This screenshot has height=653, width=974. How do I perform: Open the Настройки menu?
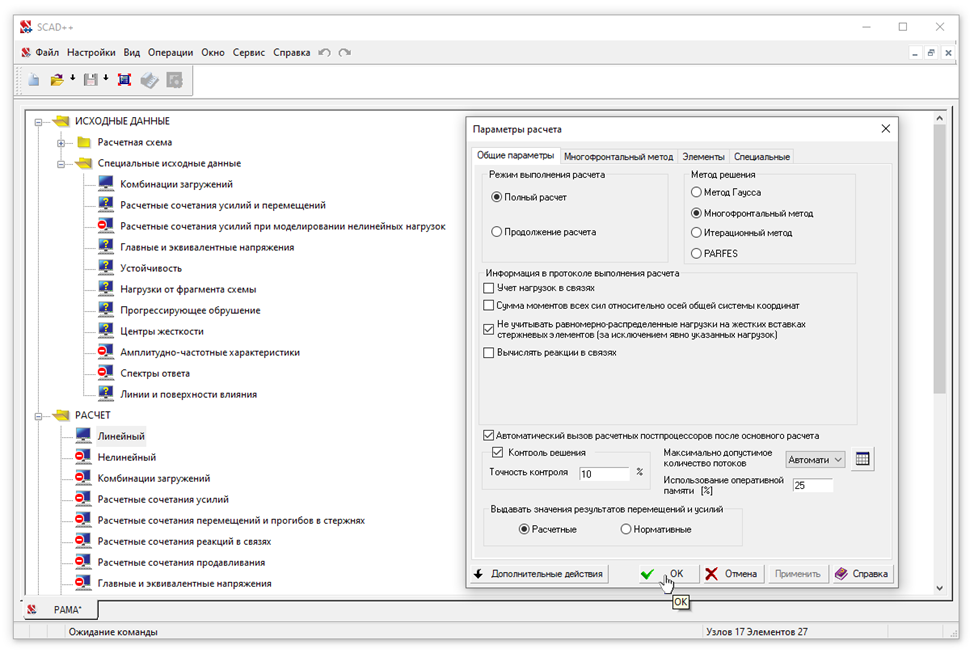[91, 53]
